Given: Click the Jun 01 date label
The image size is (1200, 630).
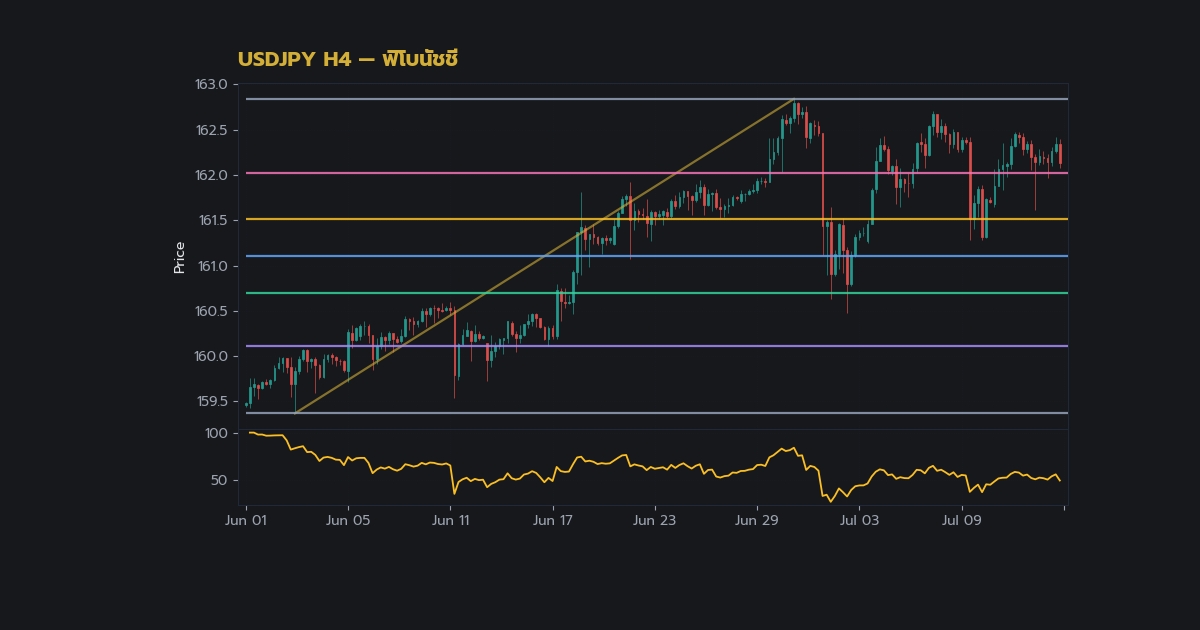Looking at the screenshot, I should pyautogui.click(x=246, y=520).
